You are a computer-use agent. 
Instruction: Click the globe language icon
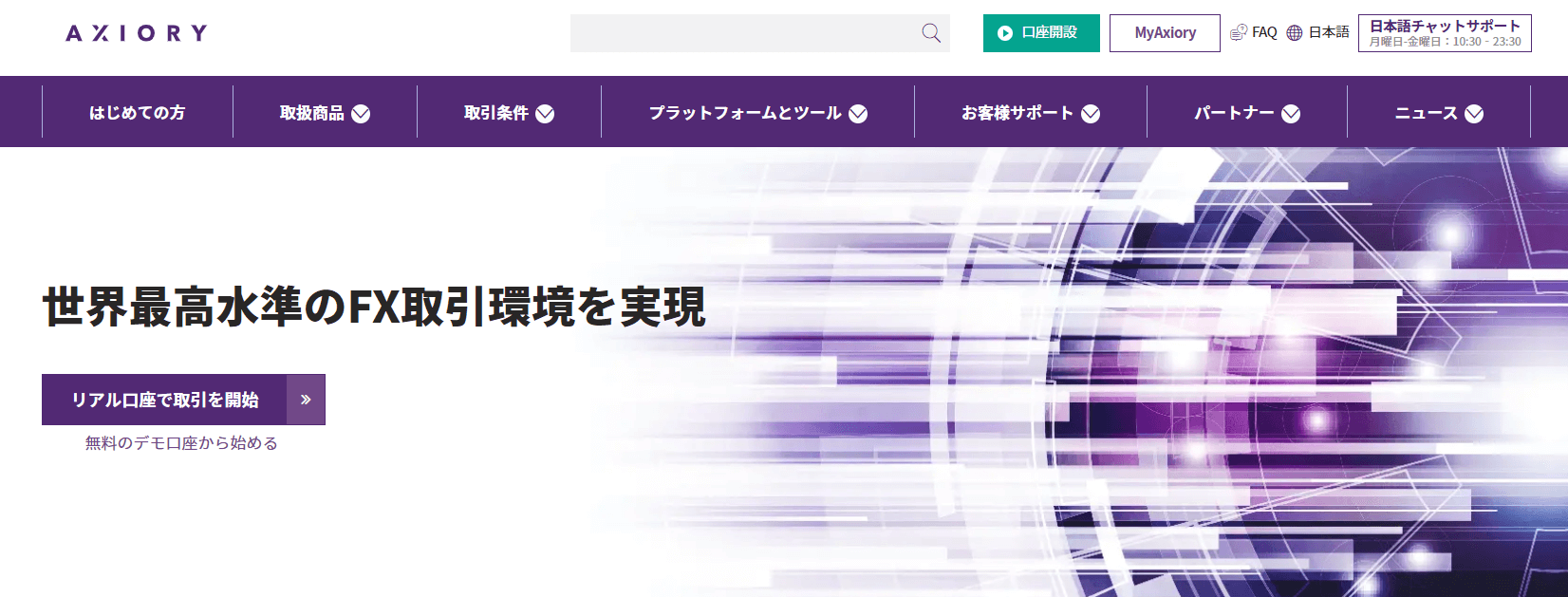tap(1295, 32)
